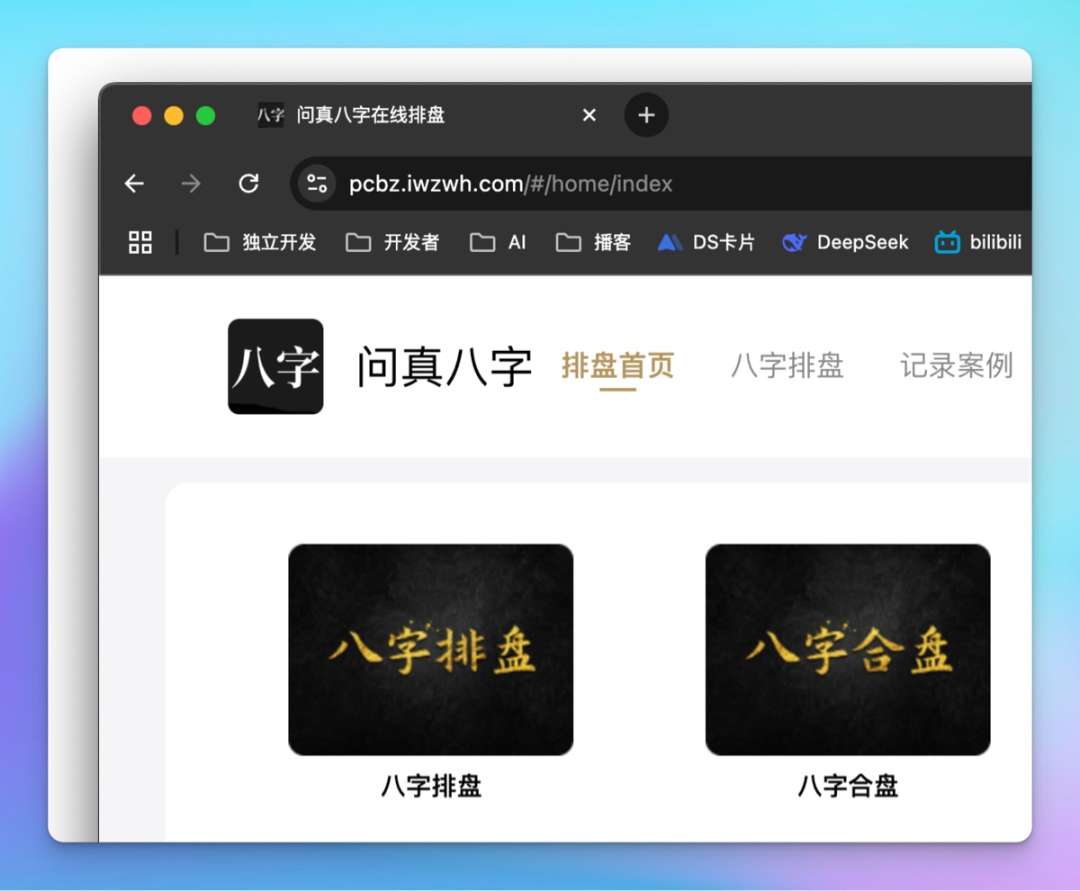The width and height of the screenshot is (1080, 891).
Task: Open a new tab with the plus button
Action: [x=646, y=115]
